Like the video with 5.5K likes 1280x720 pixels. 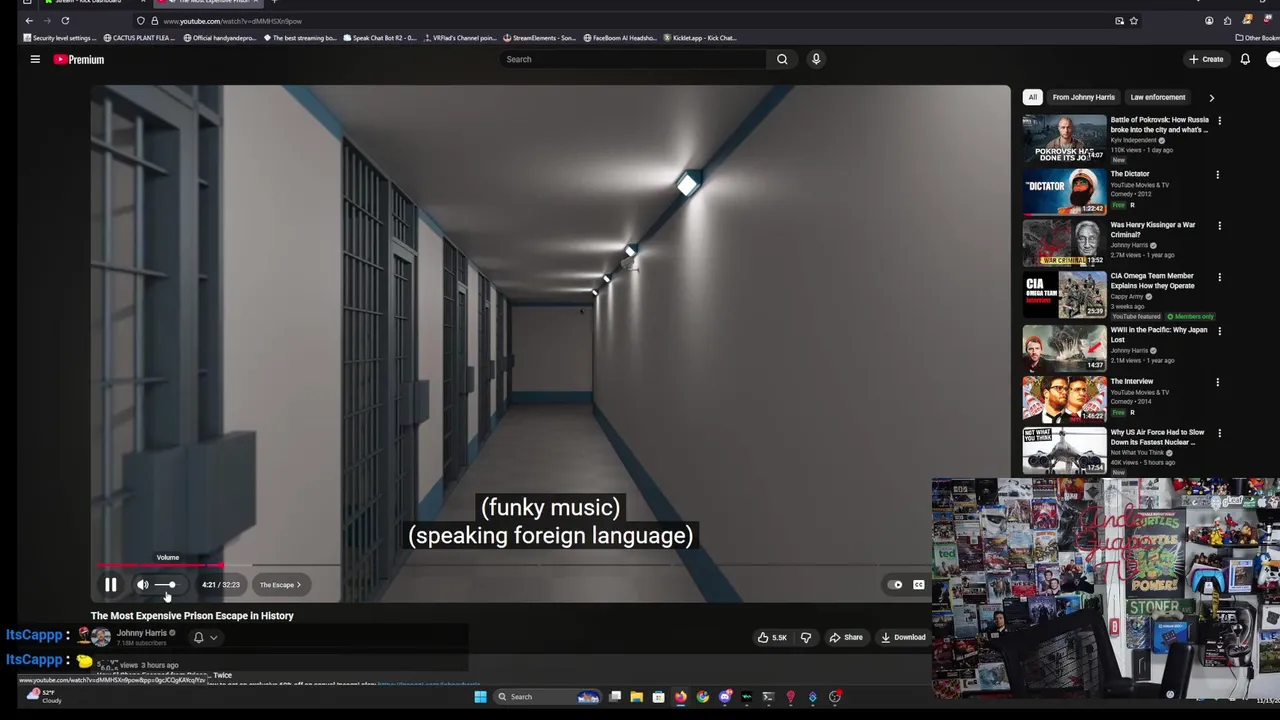point(772,637)
